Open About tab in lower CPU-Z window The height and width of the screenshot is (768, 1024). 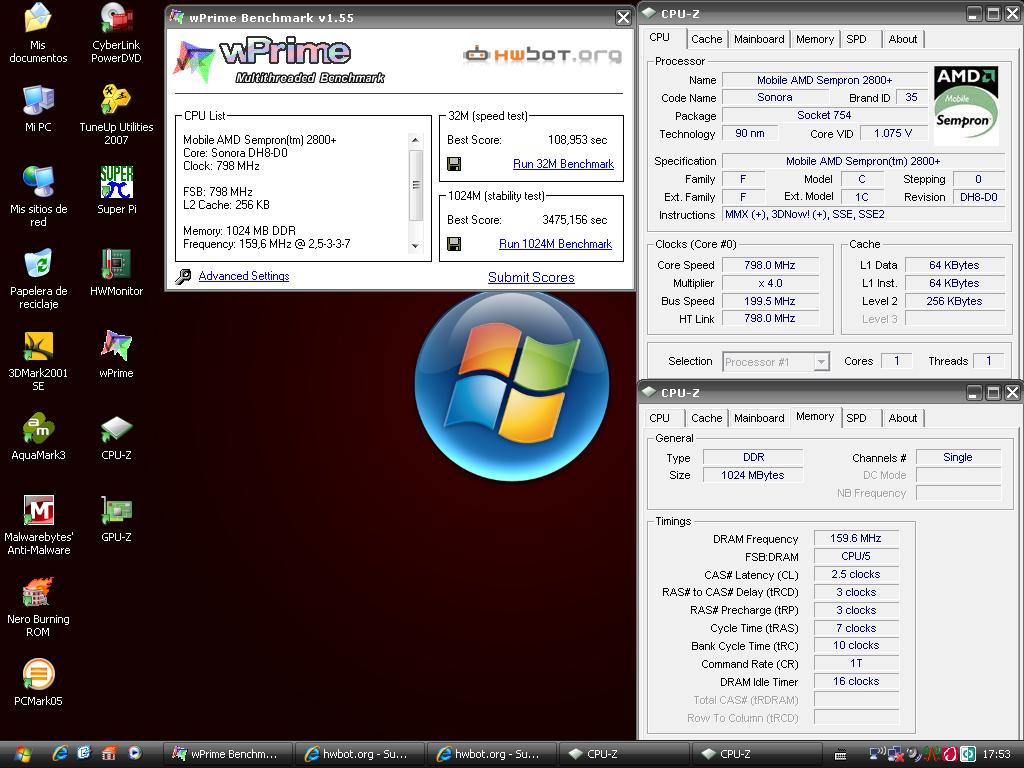(x=903, y=418)
